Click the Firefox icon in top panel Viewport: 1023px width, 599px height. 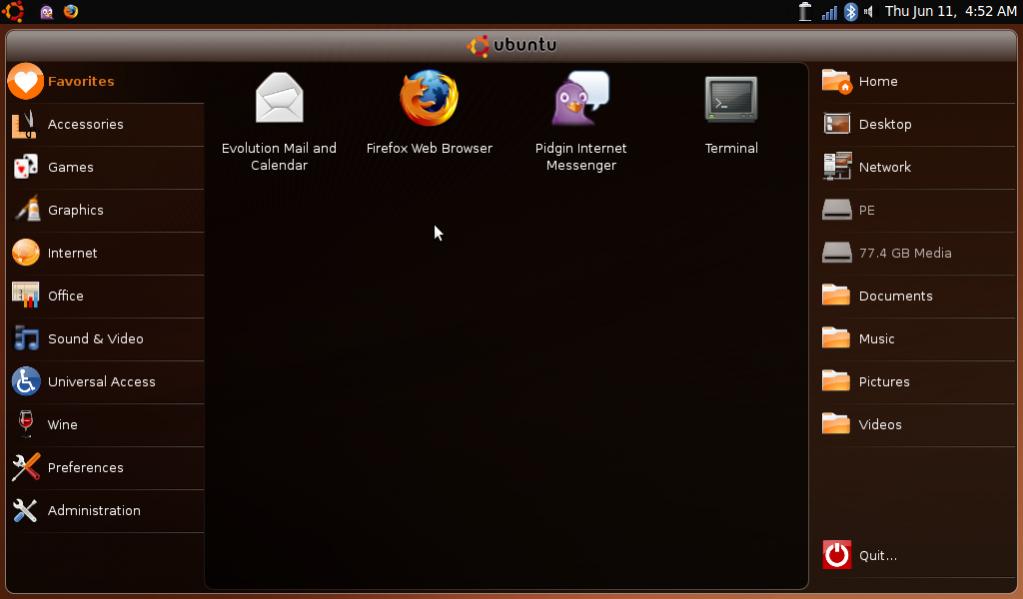pos(70,11)
